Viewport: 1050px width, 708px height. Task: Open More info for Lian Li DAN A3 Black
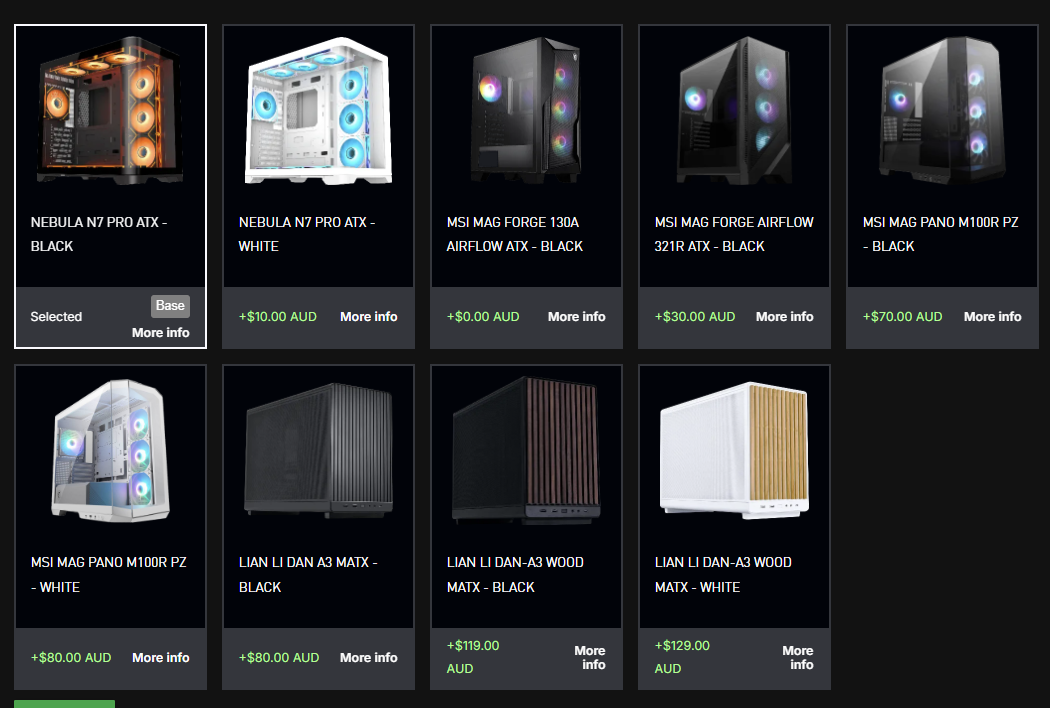point(368,658)
